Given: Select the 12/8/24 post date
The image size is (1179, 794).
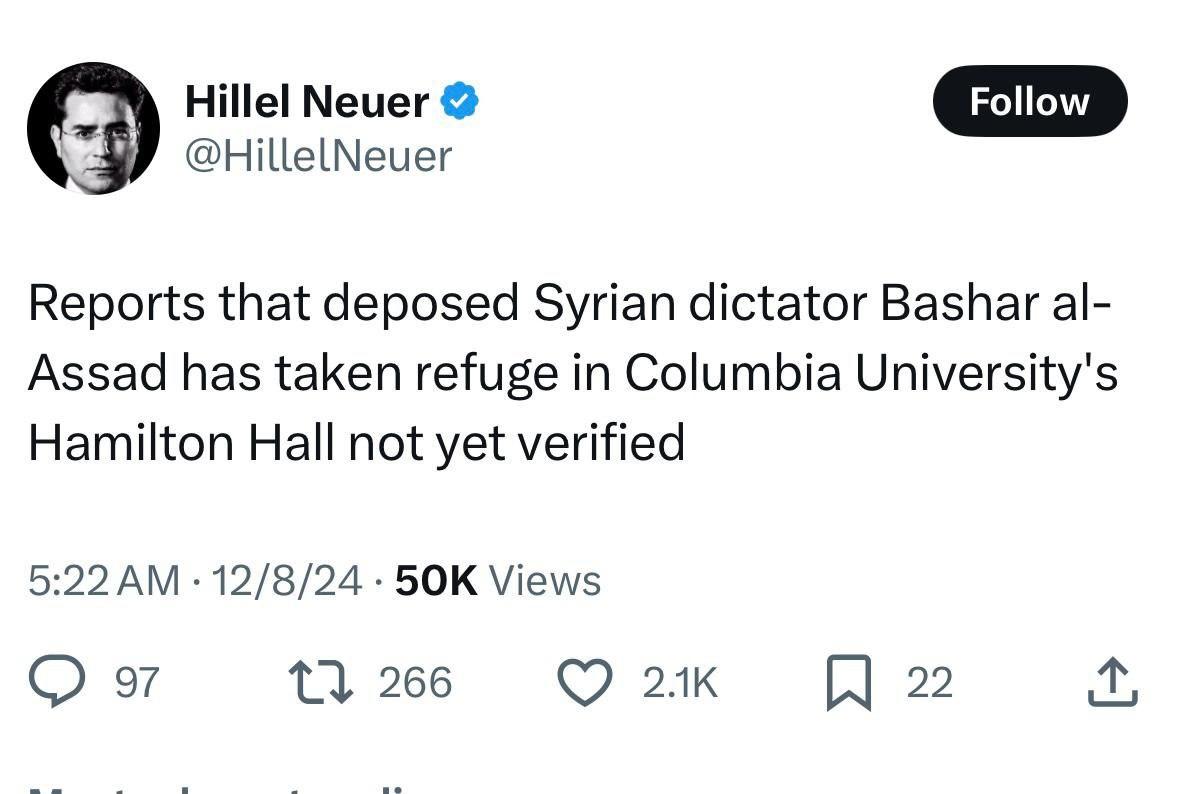Looking at the screenshot, I should tap(287, 580).
